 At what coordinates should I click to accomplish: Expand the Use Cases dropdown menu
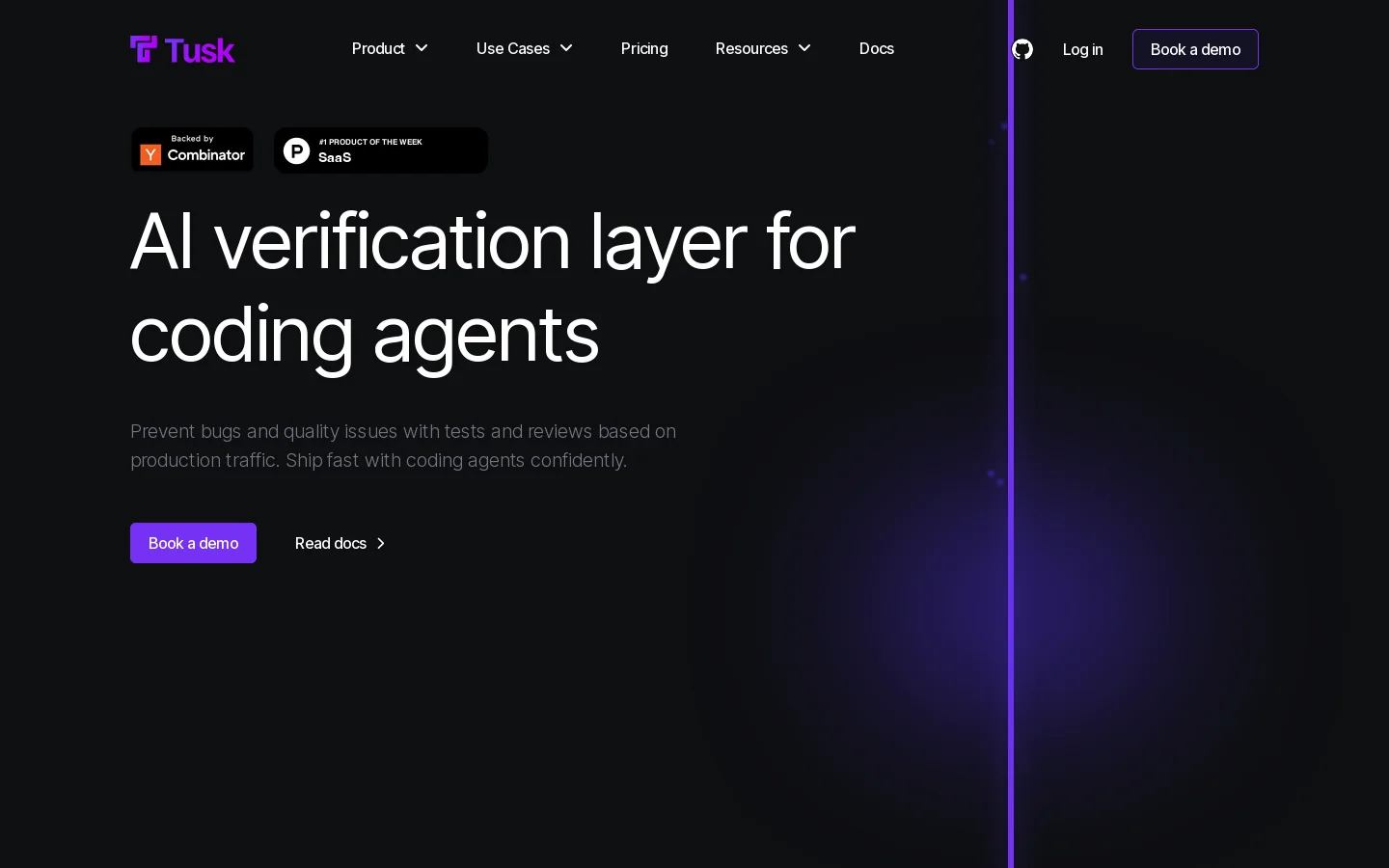(525, 48)
